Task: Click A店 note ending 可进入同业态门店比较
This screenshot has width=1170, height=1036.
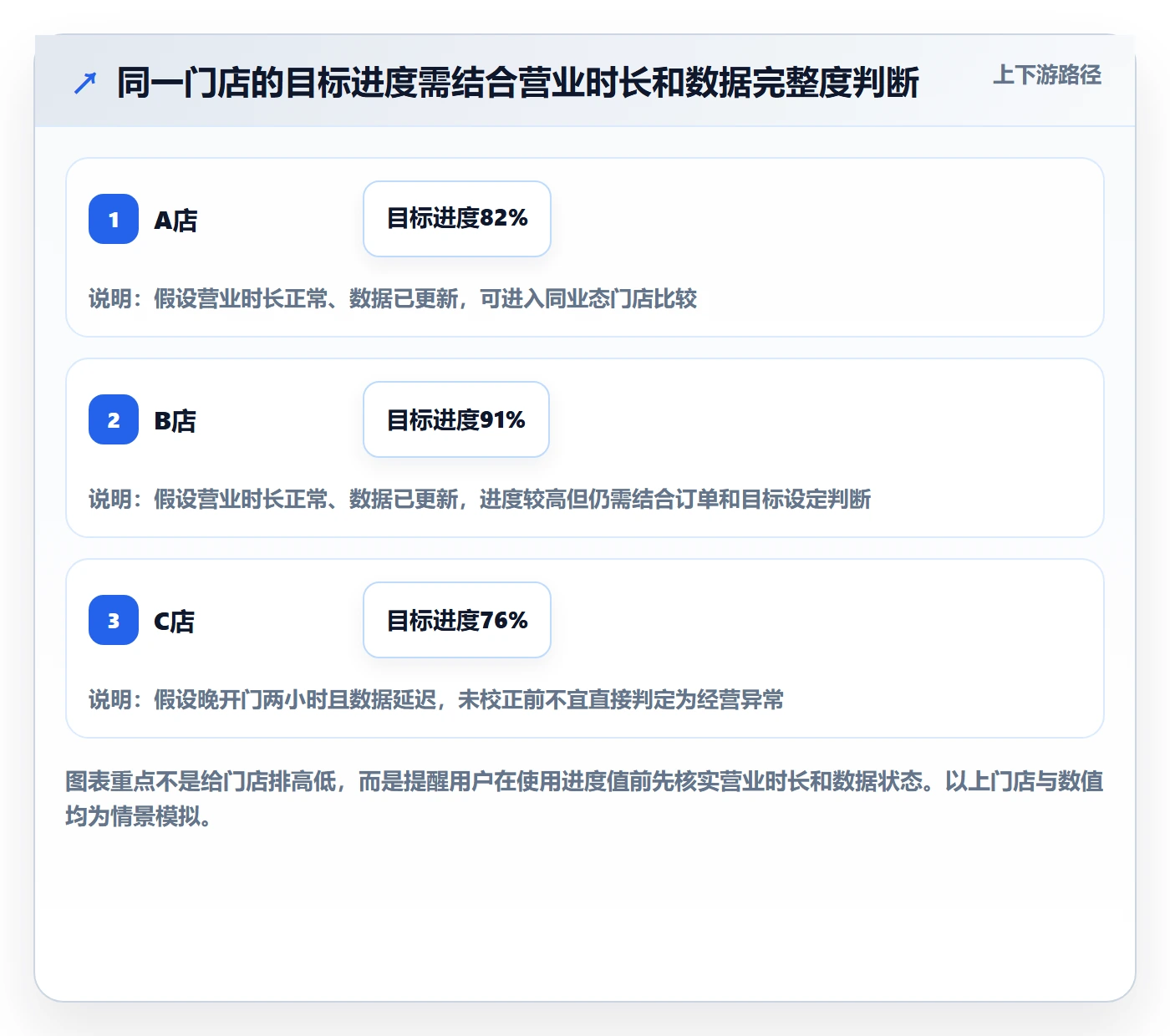Action: (393, 298)
